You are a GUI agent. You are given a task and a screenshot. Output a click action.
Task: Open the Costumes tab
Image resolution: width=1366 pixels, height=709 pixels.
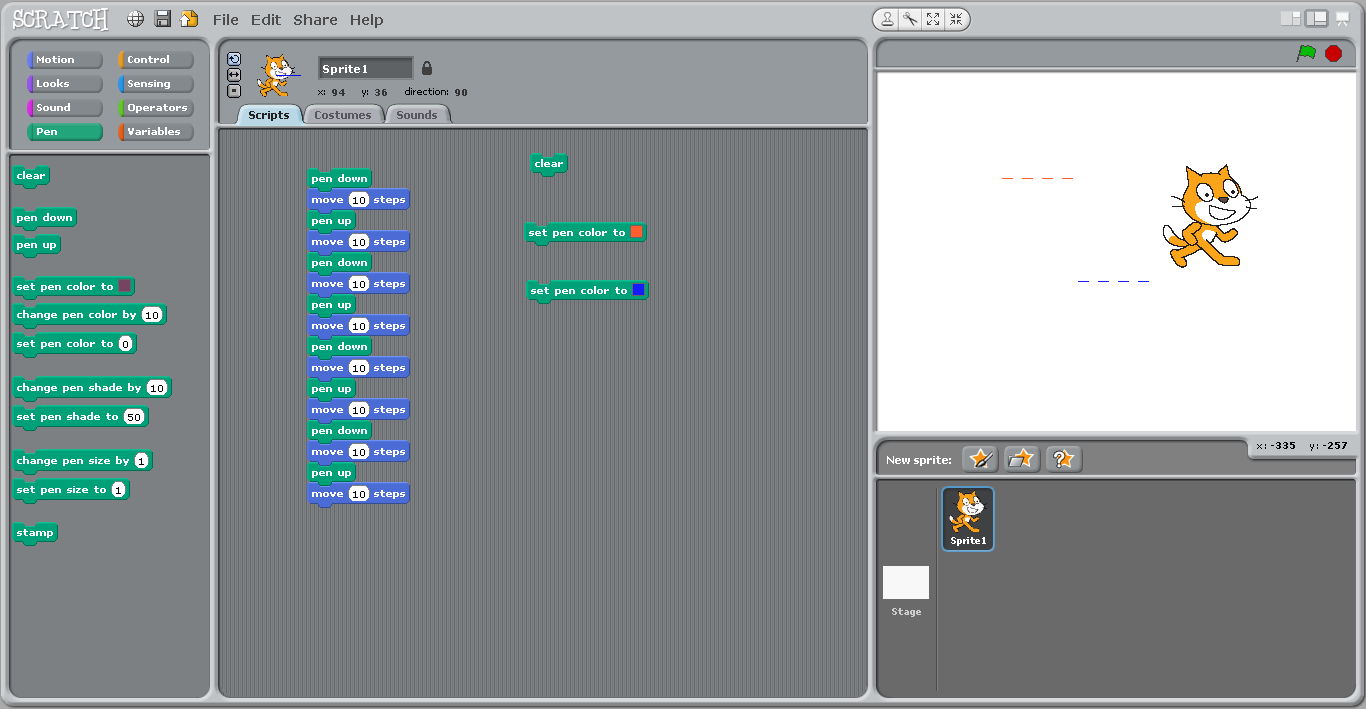point(343,115)
